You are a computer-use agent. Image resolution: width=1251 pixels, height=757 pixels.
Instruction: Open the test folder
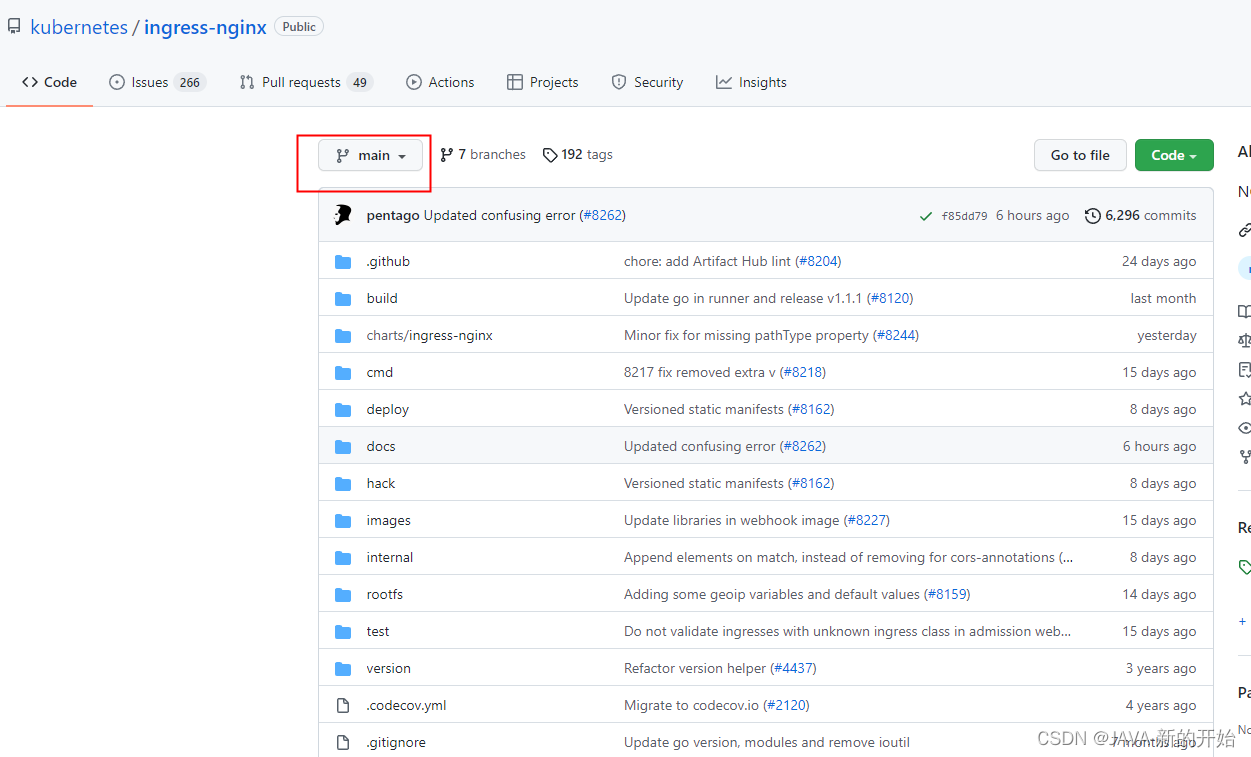[x=378, y=631]
